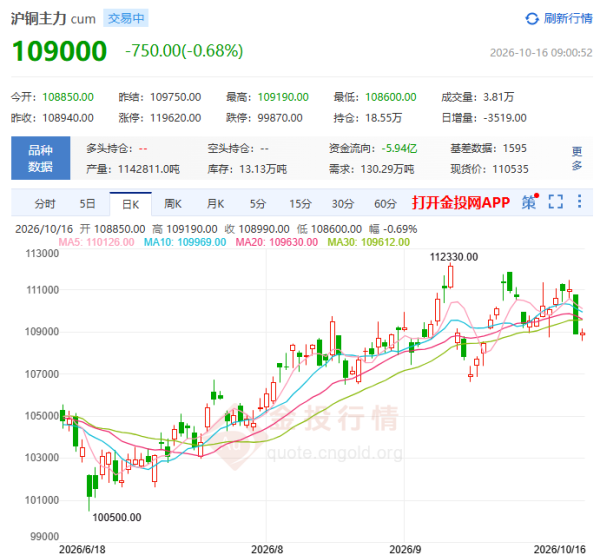
Task: Click the 沪铜主力 cum title
Action: coord(53,18)
